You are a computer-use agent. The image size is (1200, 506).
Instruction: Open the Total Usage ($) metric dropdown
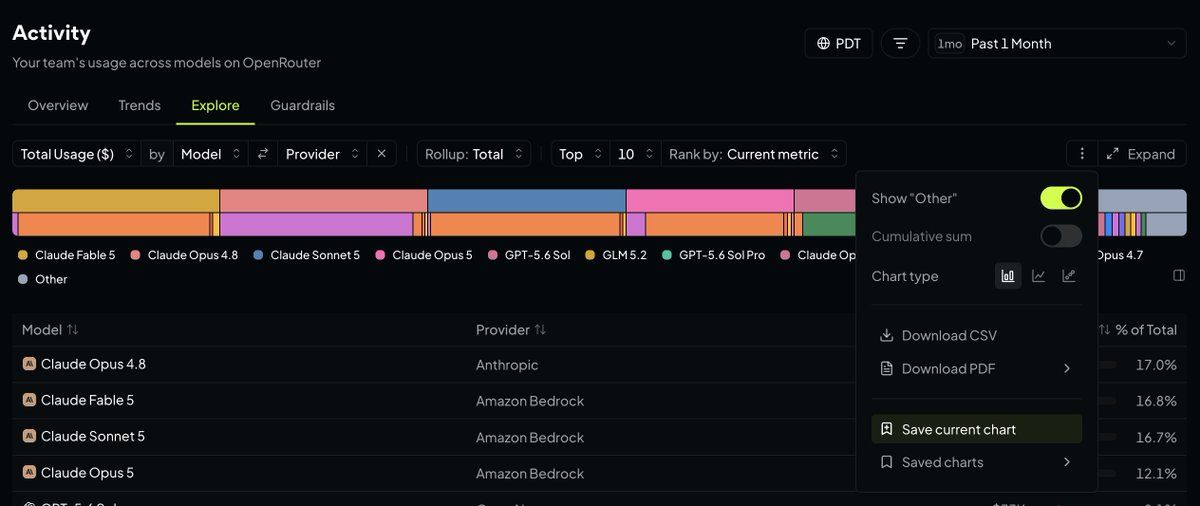[x=77, y=154]
